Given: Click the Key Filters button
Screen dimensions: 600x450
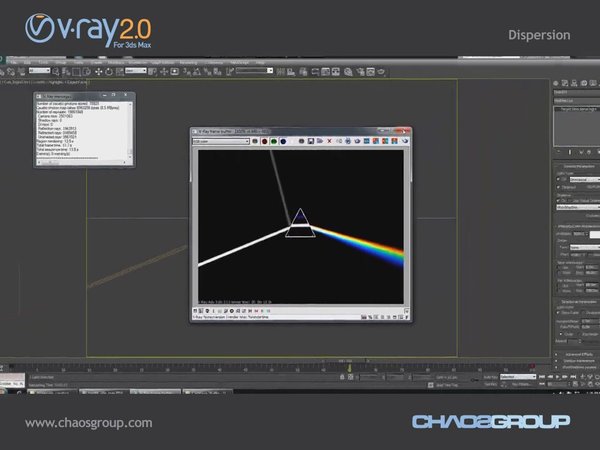Looking at the screenshot, I should coord(520,384).
